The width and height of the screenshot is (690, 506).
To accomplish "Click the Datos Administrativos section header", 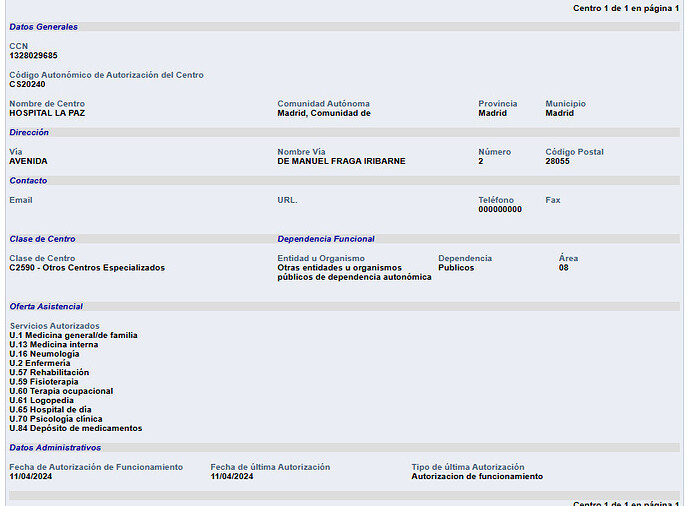I will tap(55, 448).
